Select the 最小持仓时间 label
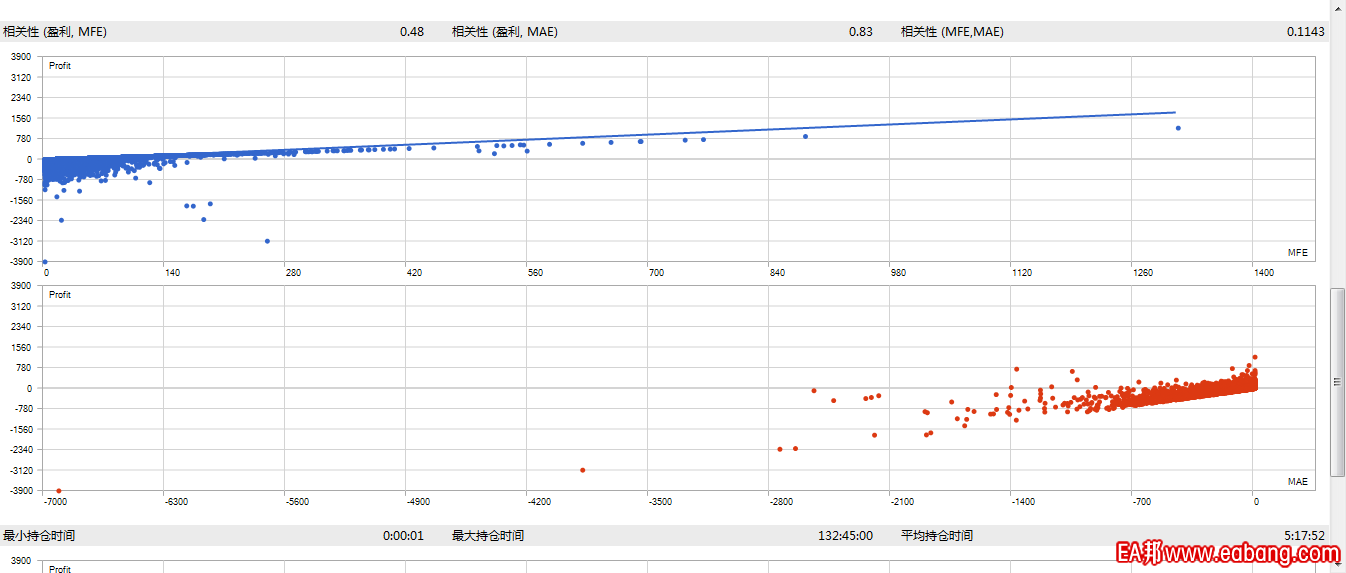Screen dimensions: 1346x573 click(39, 536)
